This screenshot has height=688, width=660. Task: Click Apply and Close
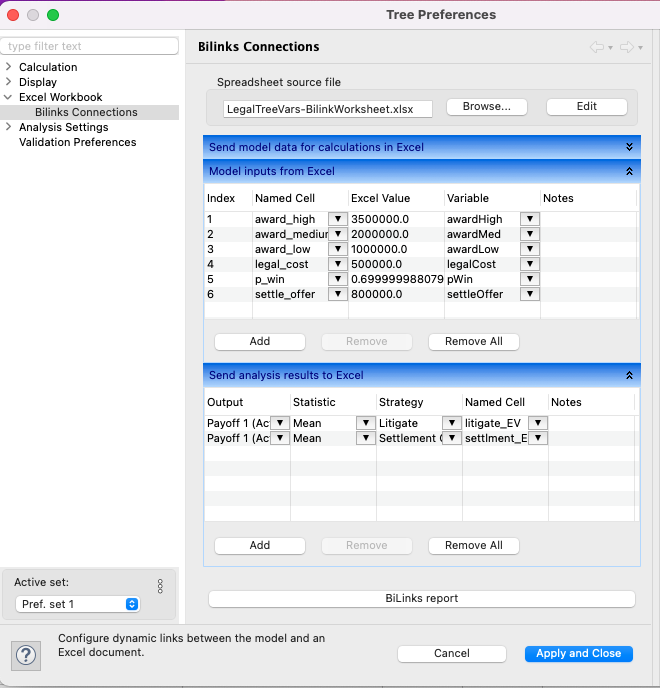578,653
